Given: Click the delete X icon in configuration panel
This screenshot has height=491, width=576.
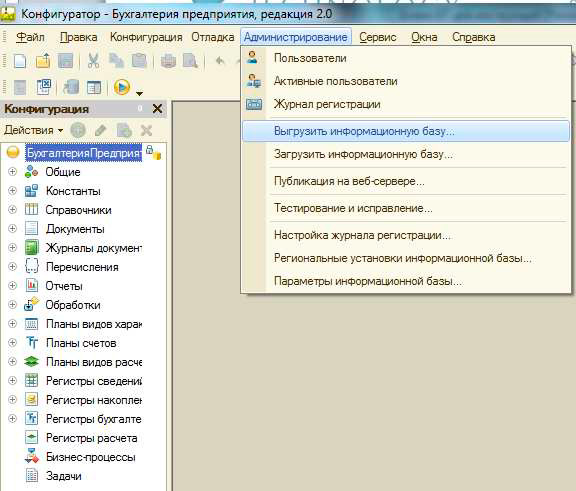Looking at the screenshot, I should point(147,130).
